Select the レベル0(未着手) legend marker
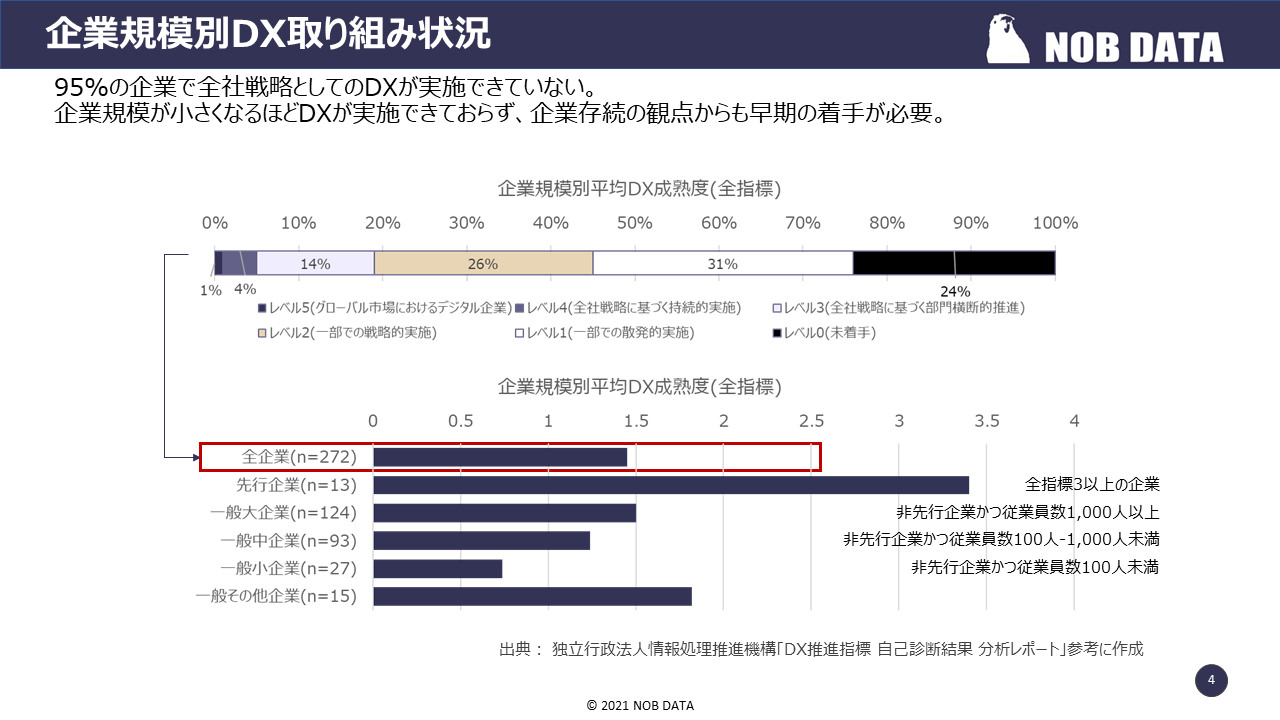The image size is (1280, 720). coord(775,331)
